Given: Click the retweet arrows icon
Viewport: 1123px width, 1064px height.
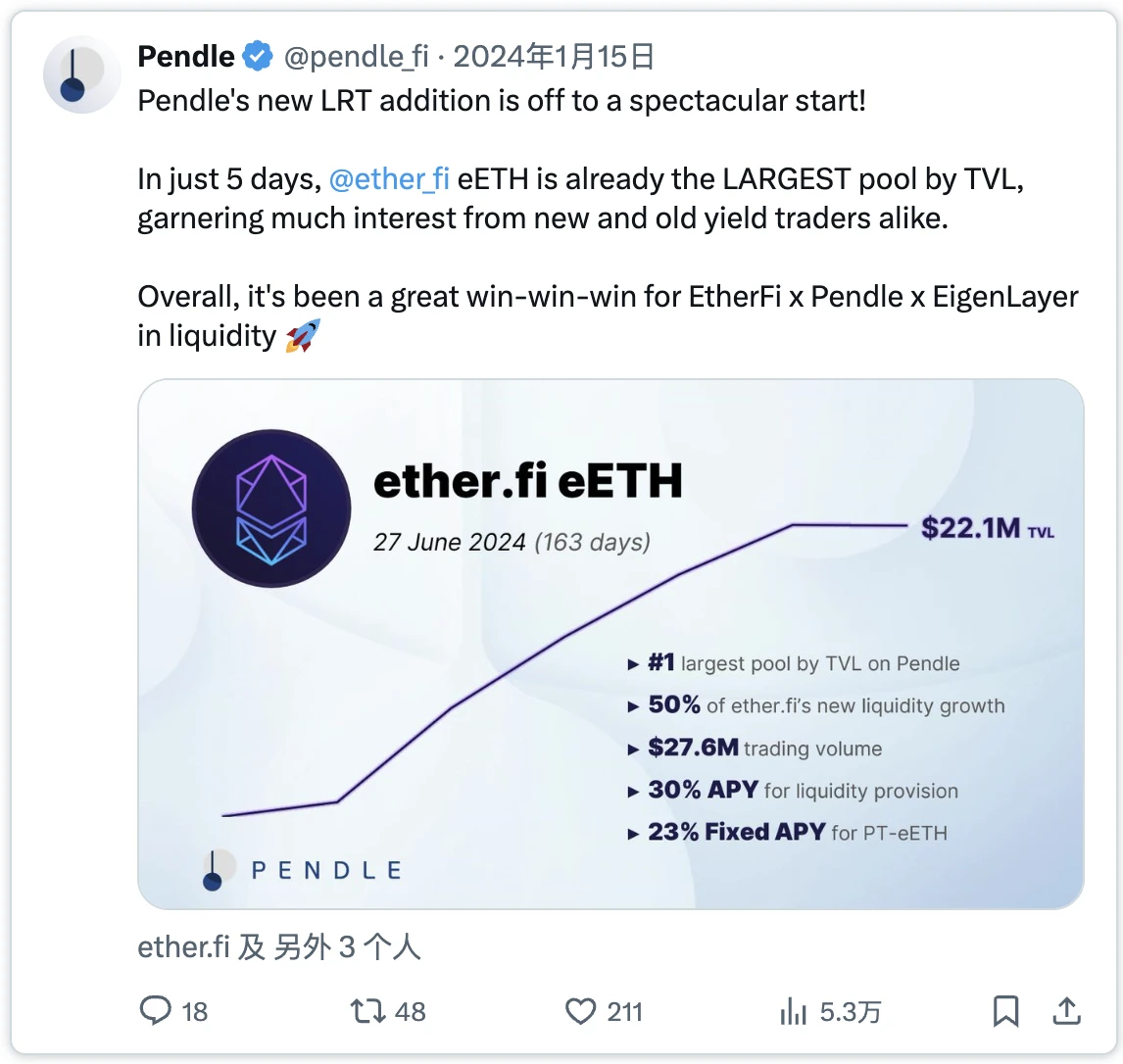Looking at the screenshot, I should pyautogui.click(x=367, y=1010).
